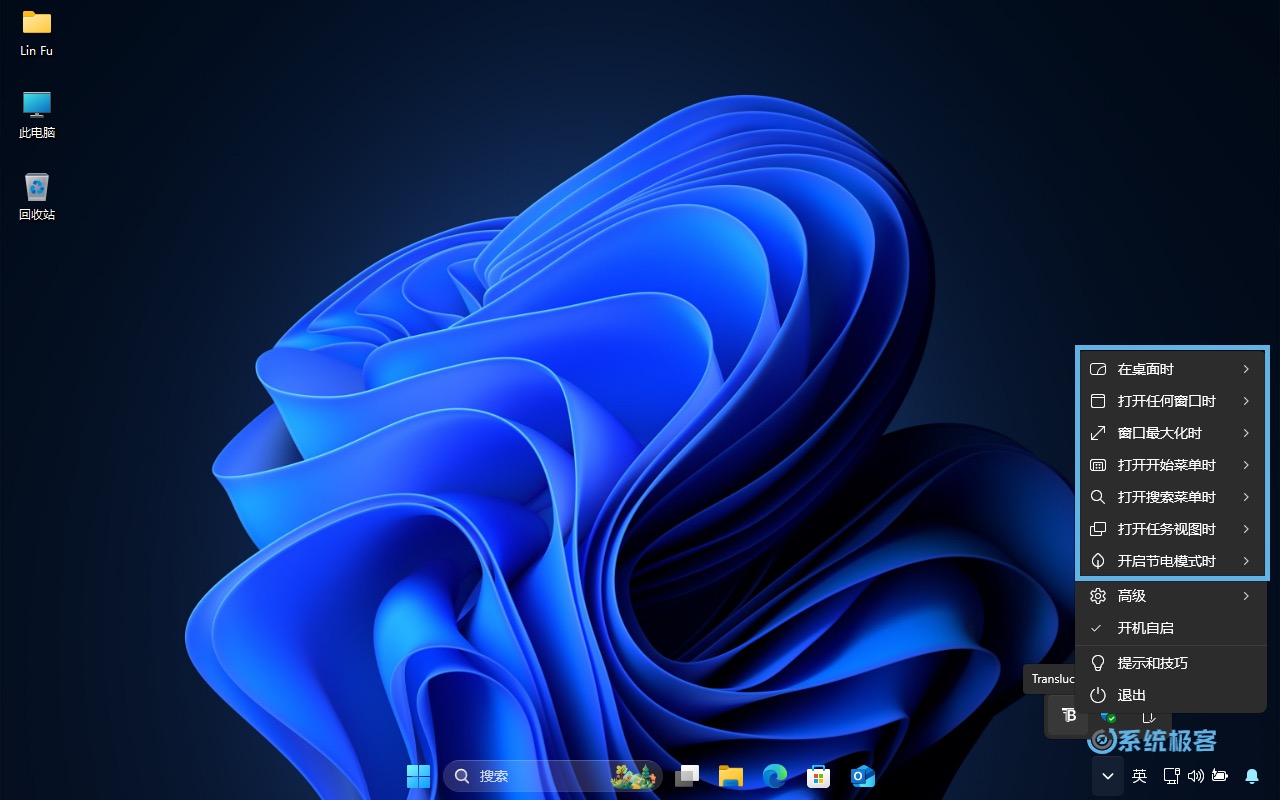Image resolution: width=1280 pixels, height=800 pixels.
Task: Open File Explorer from the taskbar
Action: [x=731, y=776]
